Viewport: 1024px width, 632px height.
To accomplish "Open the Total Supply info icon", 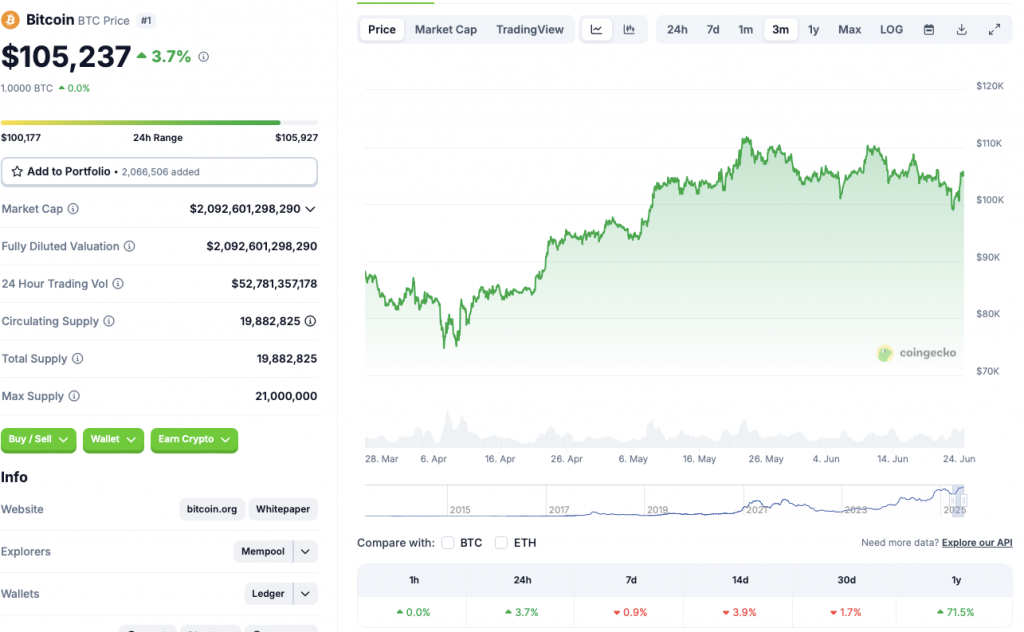I will [77, 358].
